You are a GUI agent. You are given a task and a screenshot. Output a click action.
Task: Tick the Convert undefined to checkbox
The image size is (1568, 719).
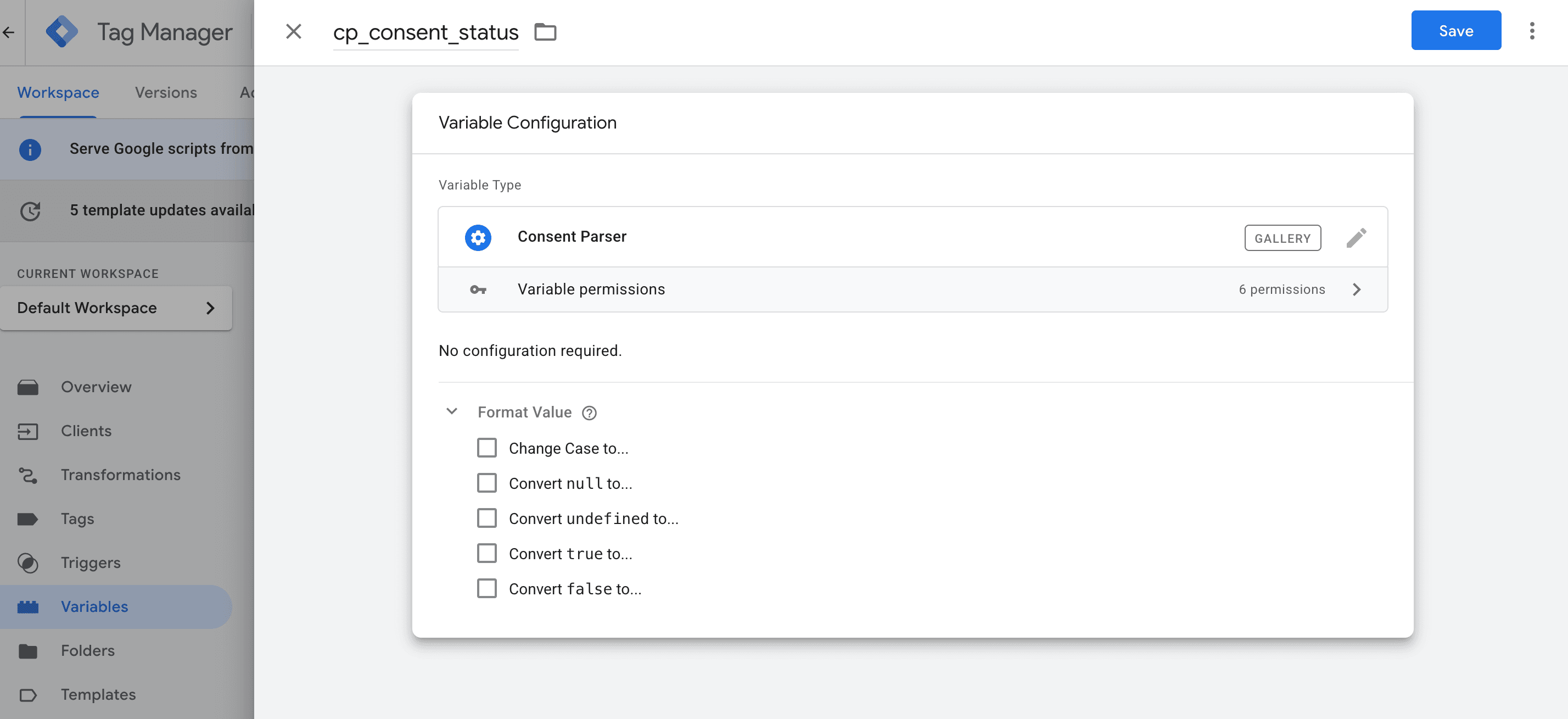tap(486, 518)
